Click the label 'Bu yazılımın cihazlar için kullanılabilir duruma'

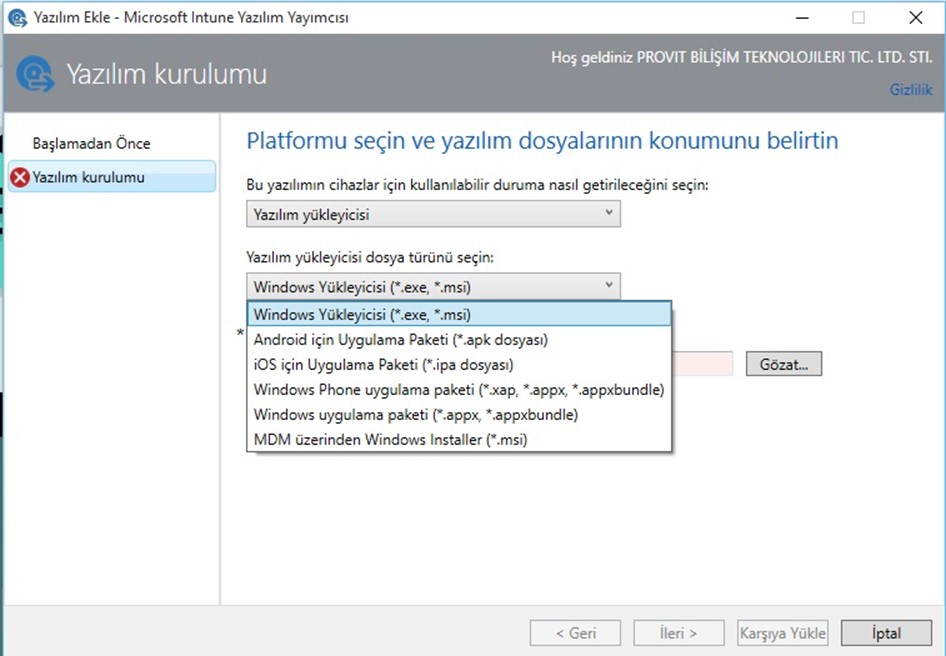click(x=477, y=185)
